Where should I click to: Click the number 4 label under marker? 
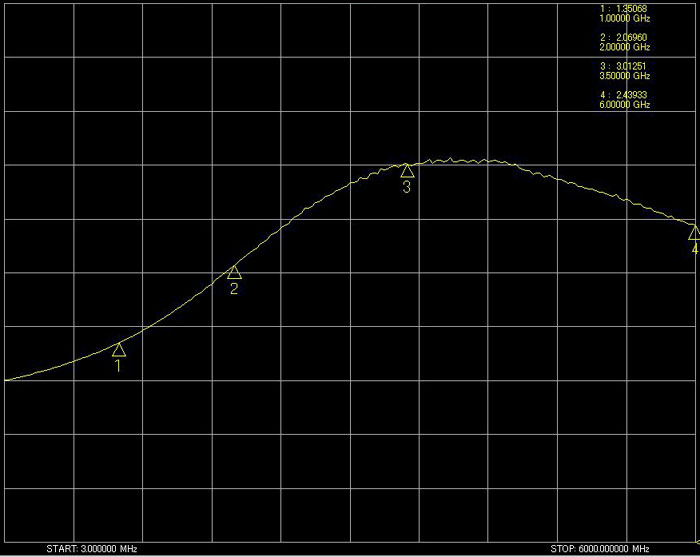pos(694,249)
